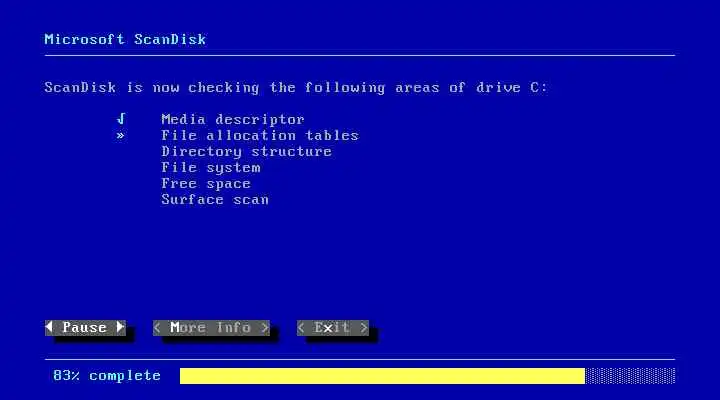The image size is (720, 400).
Task: Click the » marker beside File allocation tables
Action: tap(120, 135)
